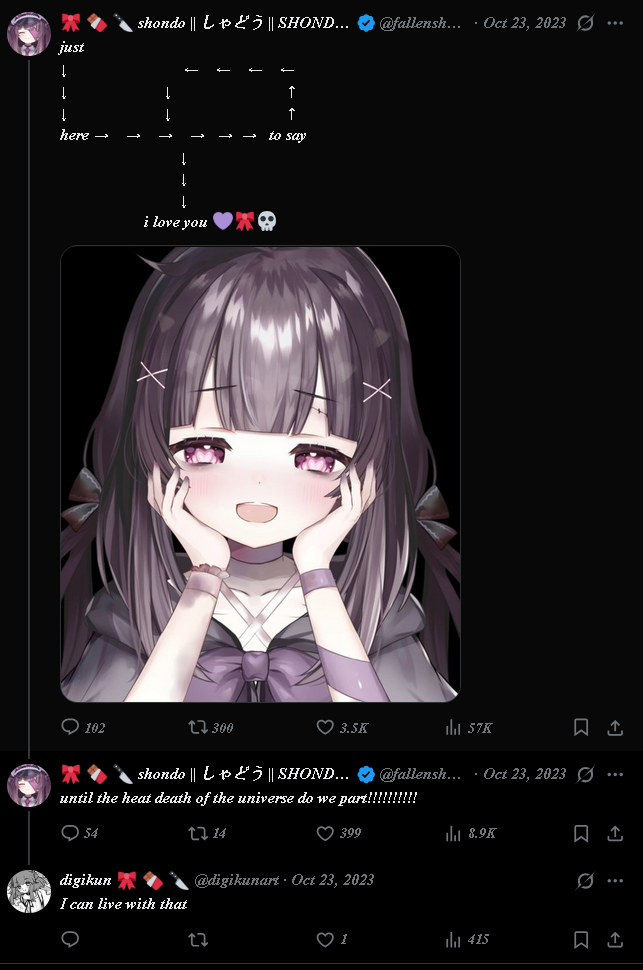Open shondo display name on second tweet
This screenshot has width=643, height=970.
point(243,774)
